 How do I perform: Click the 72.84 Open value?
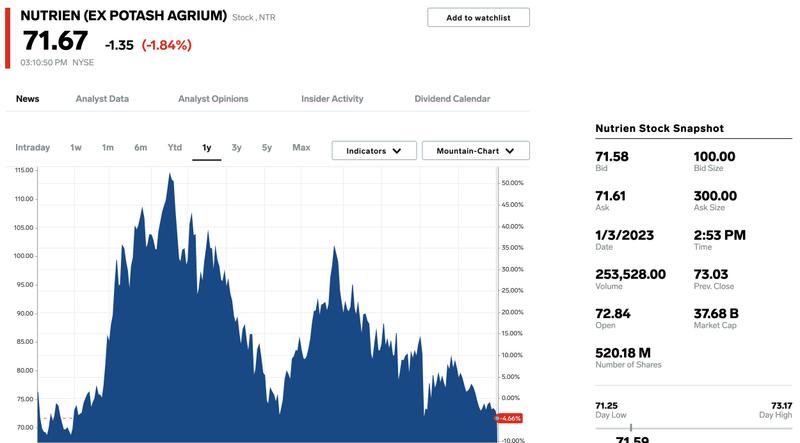613,314
